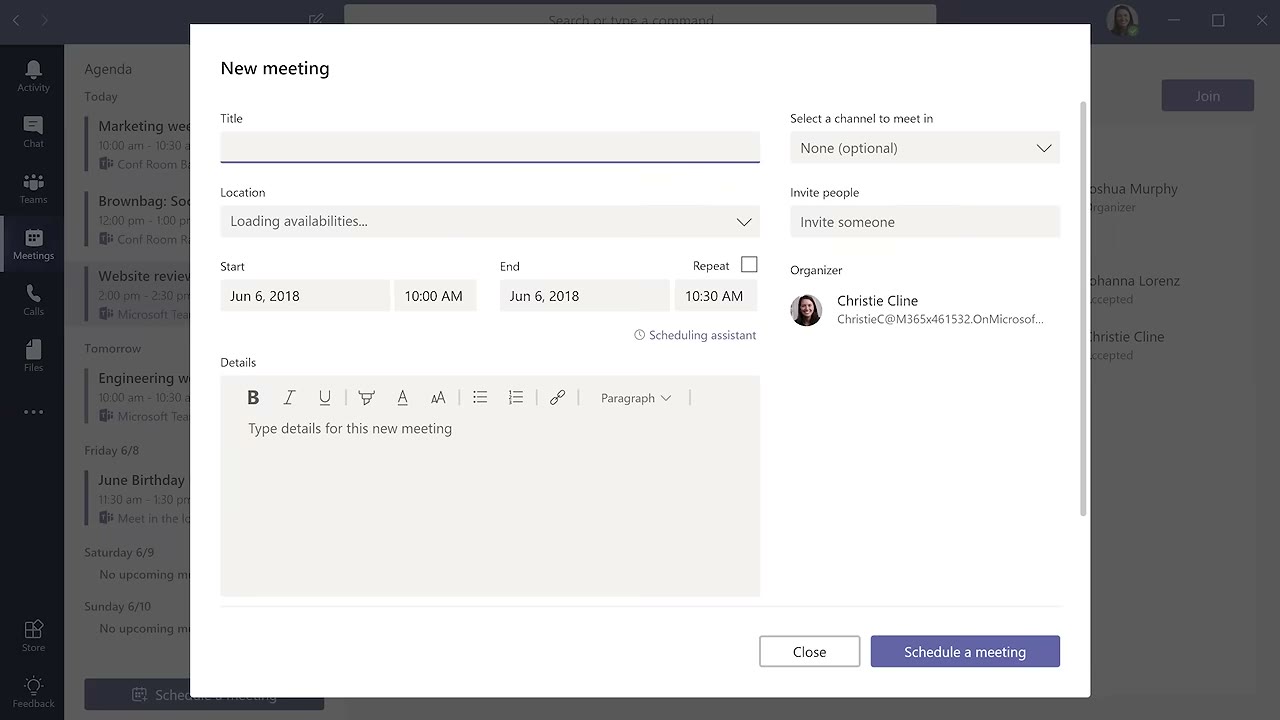Open Files in the left sidebar
Image resolution: width=1280 pixels, height=720 pixels.
pos(33,355)
